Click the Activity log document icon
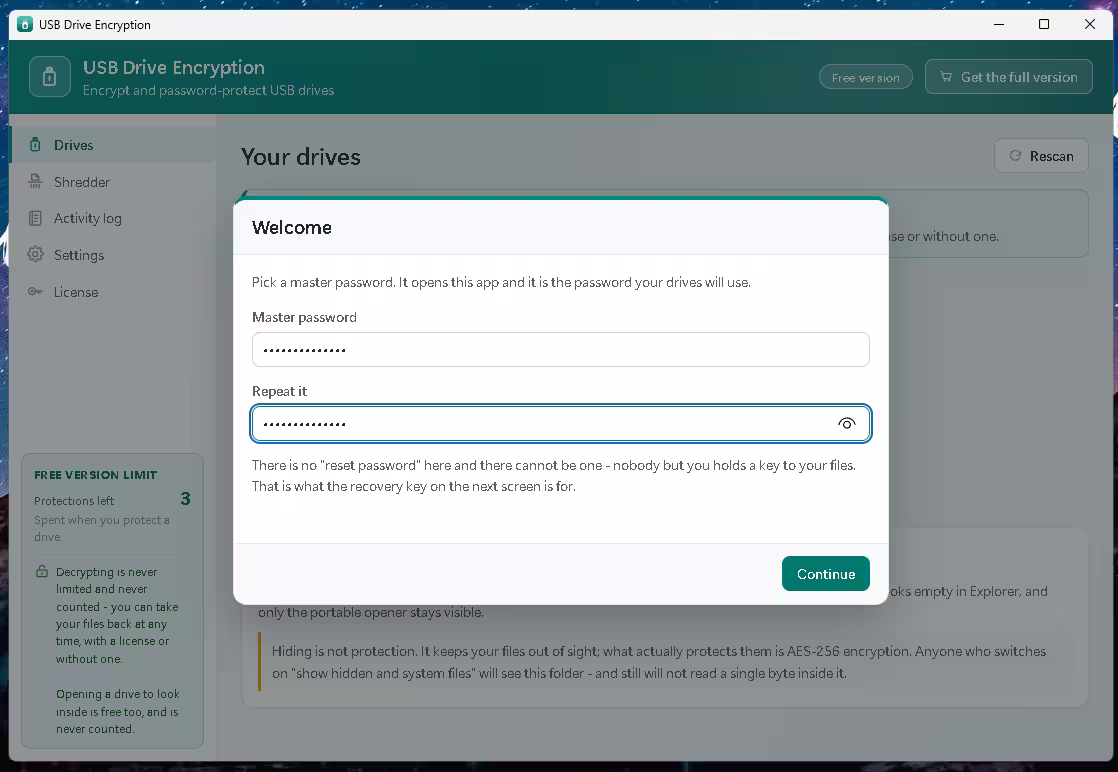The width and height of the screenshot is (1118, 772). (35, 218)
